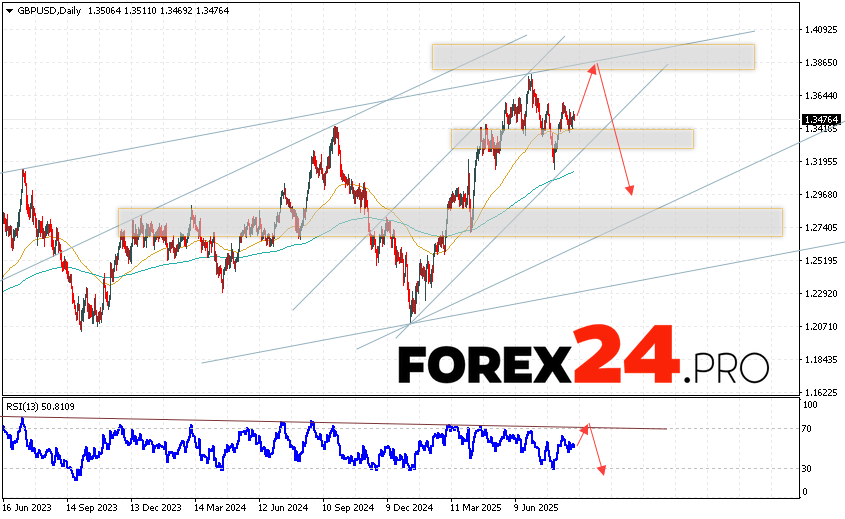Screen dimensions: 845x519
Task: Click the 11 Mar 2025 date label
Action: click(475, 508)
